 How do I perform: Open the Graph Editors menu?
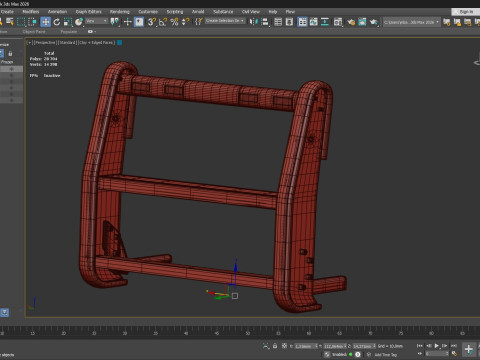88,12
